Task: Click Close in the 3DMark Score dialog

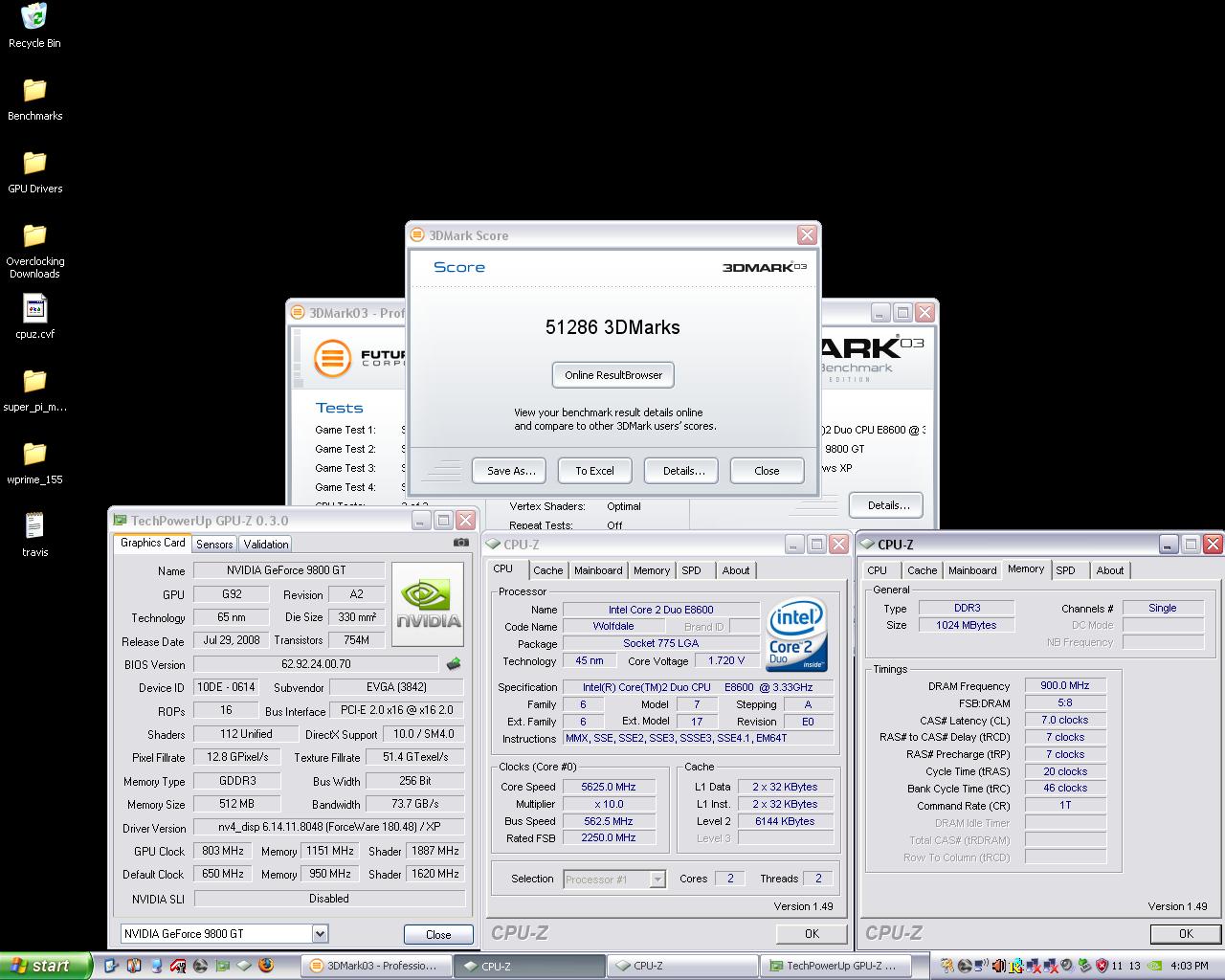Action: (x=767, y=471)
